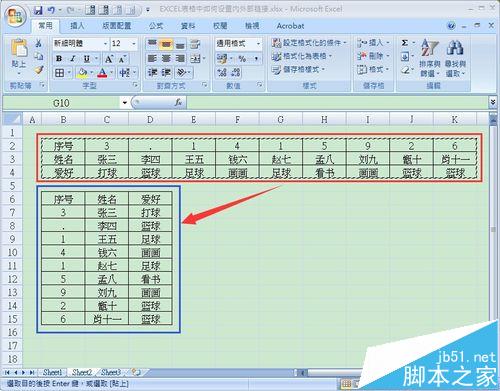500x391 pixels.
Task: Open the font size dropdown showing 12
Action: coord(134,44)
